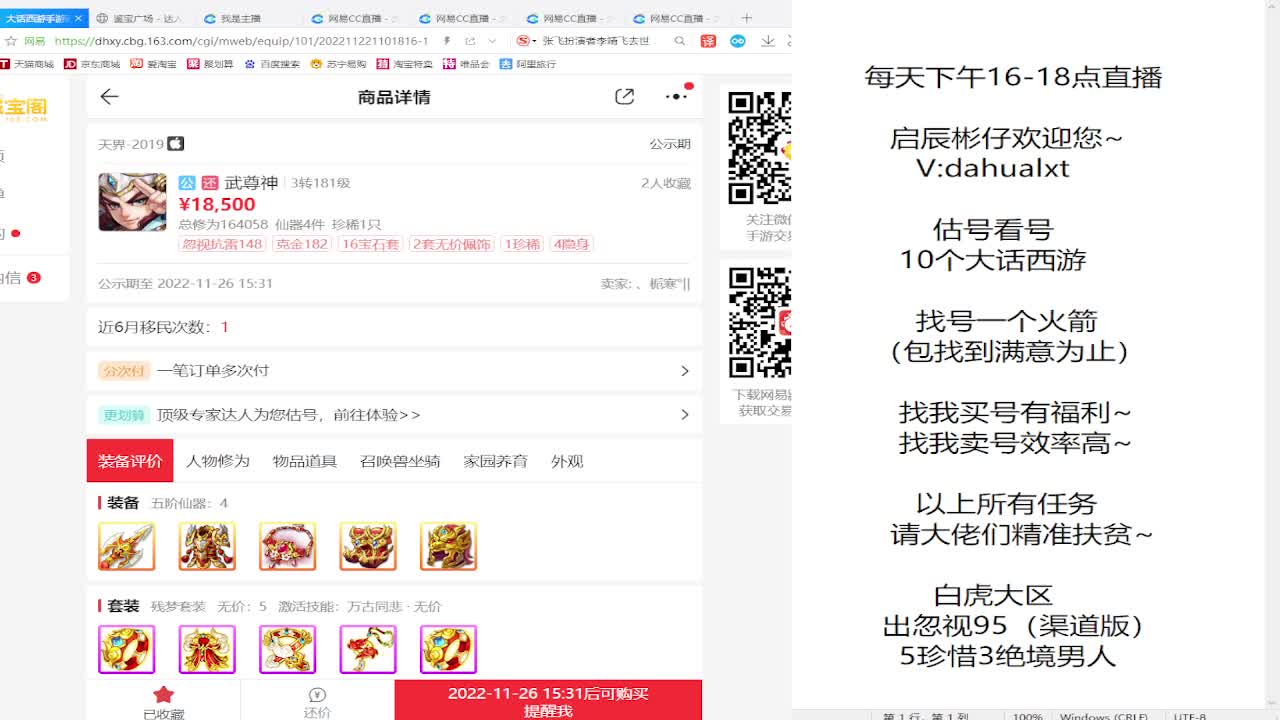Open the 爱淘宝 bookmark
The width and height of the screenshot is (1280, 720).
click(x=153, y=64)
